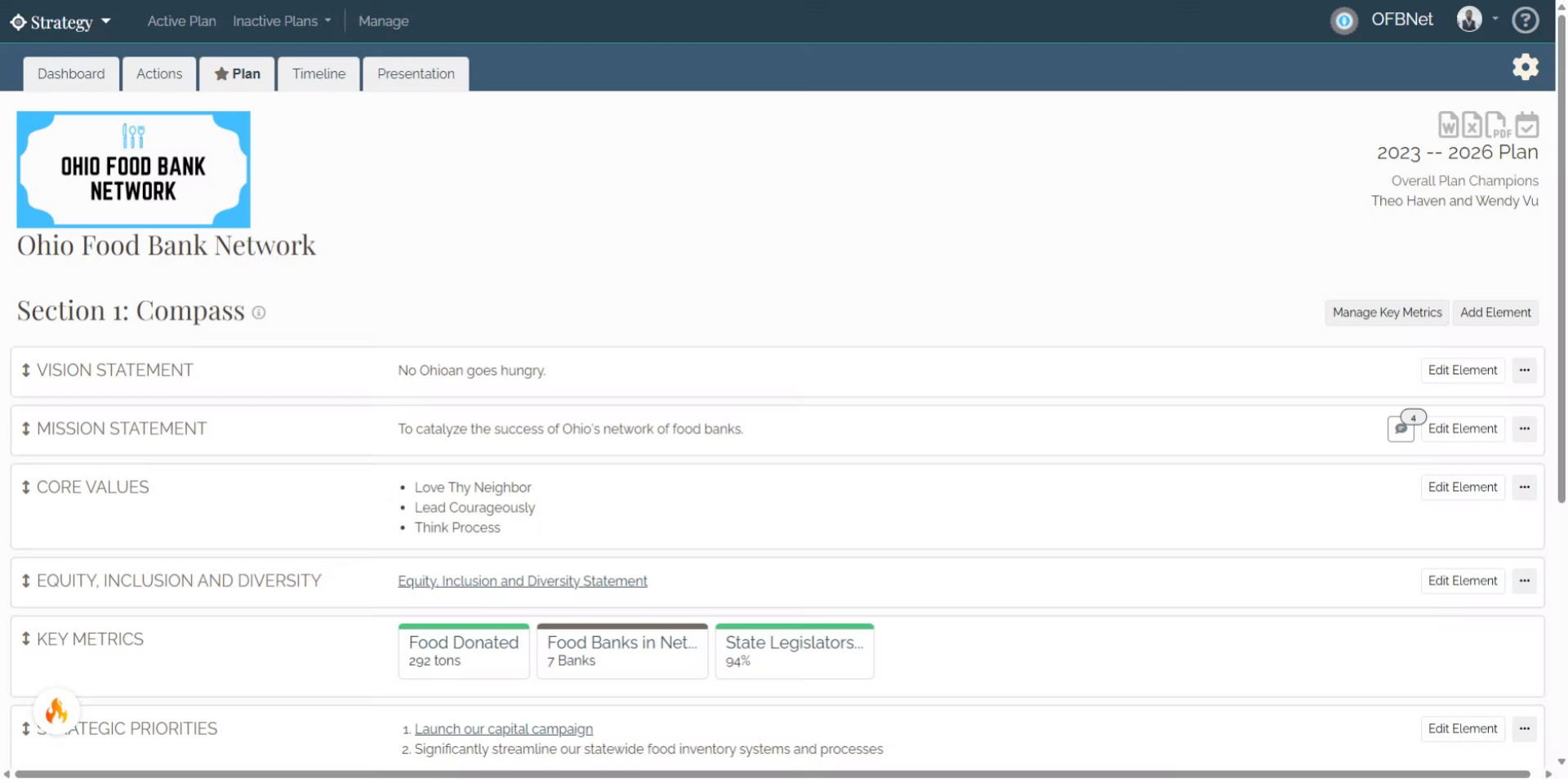
Task: Click Ohio Food Bank Network logo
Action: [x=133, y=169]
